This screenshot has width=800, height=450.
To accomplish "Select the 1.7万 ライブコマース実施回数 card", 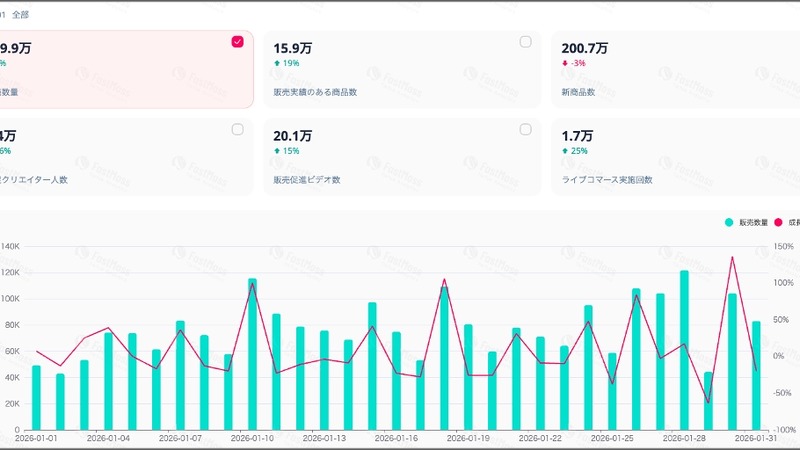I will click(676, 157).
